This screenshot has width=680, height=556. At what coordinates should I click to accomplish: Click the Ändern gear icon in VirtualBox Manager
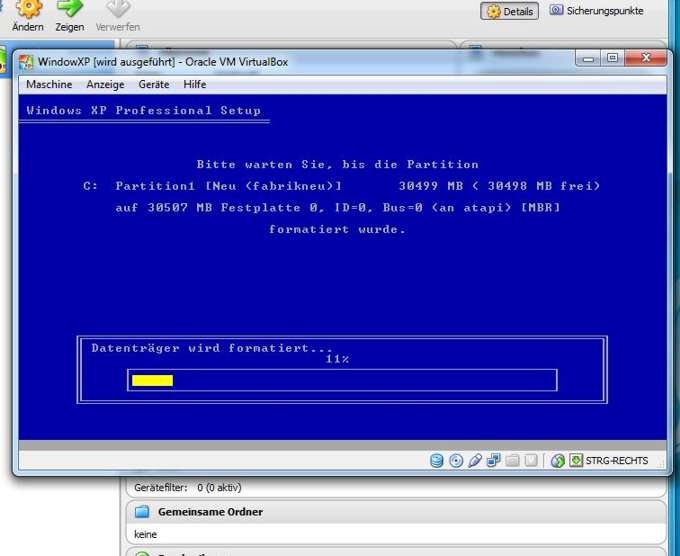pos(29,9)
